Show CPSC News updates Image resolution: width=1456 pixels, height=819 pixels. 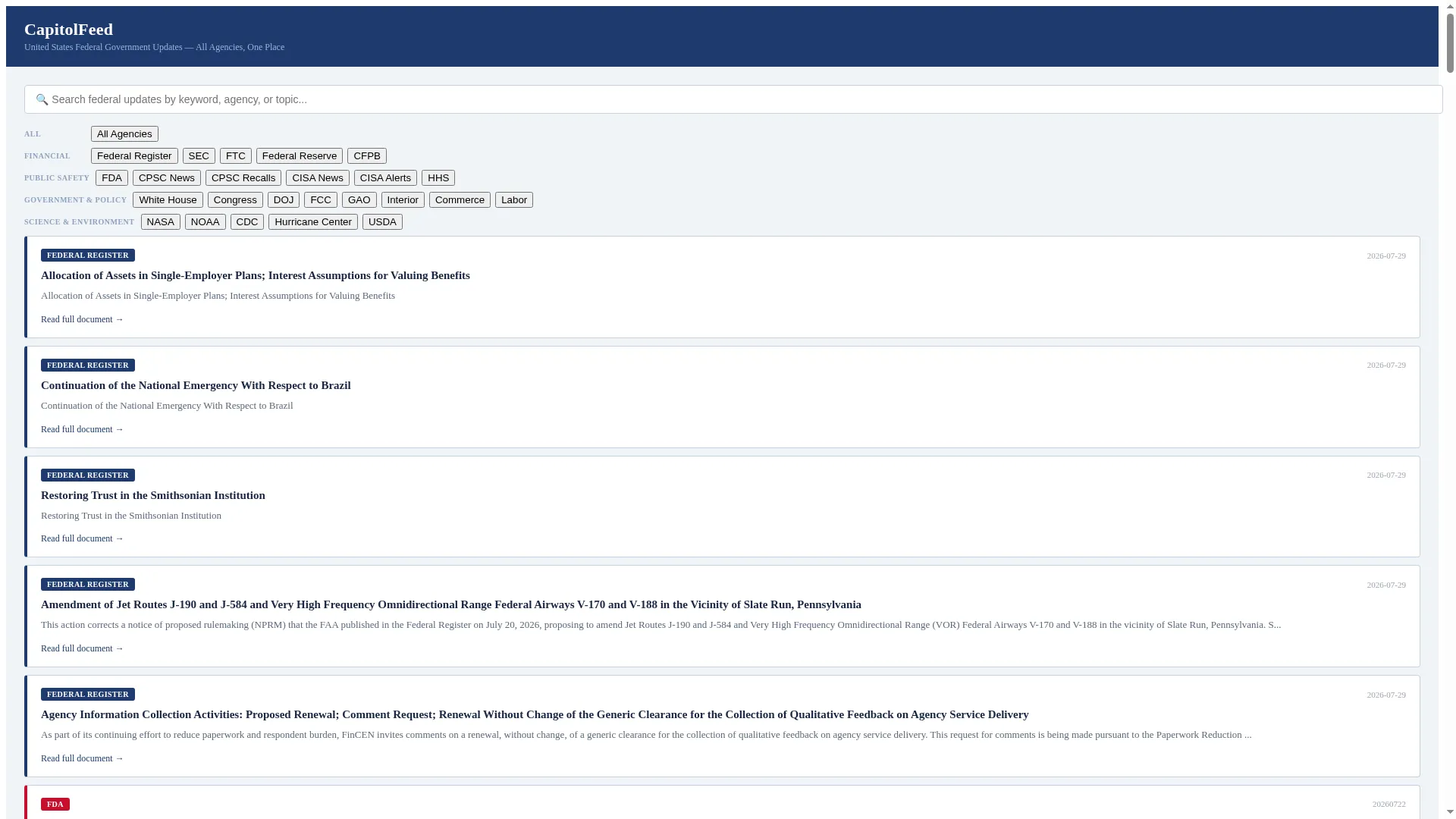[167, 178]
